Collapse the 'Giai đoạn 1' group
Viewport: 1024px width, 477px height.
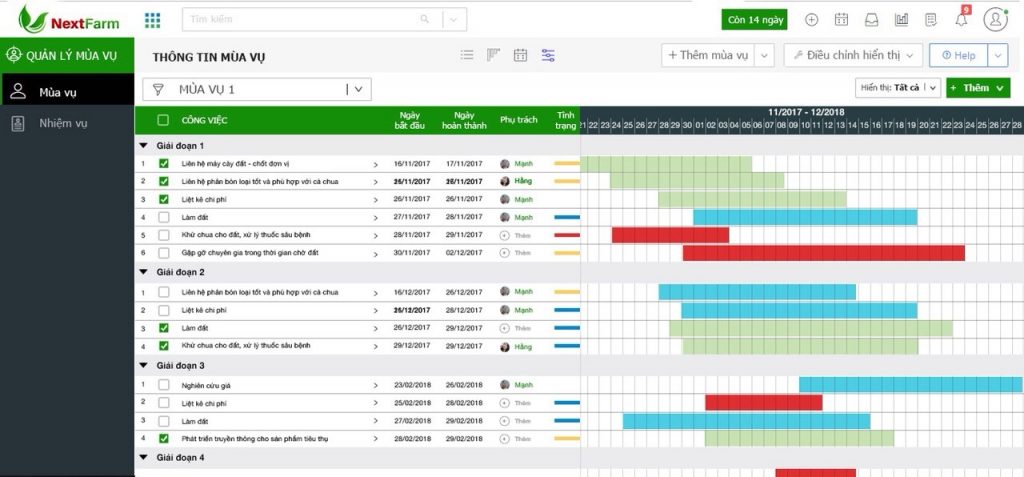[x=144, y=145]
